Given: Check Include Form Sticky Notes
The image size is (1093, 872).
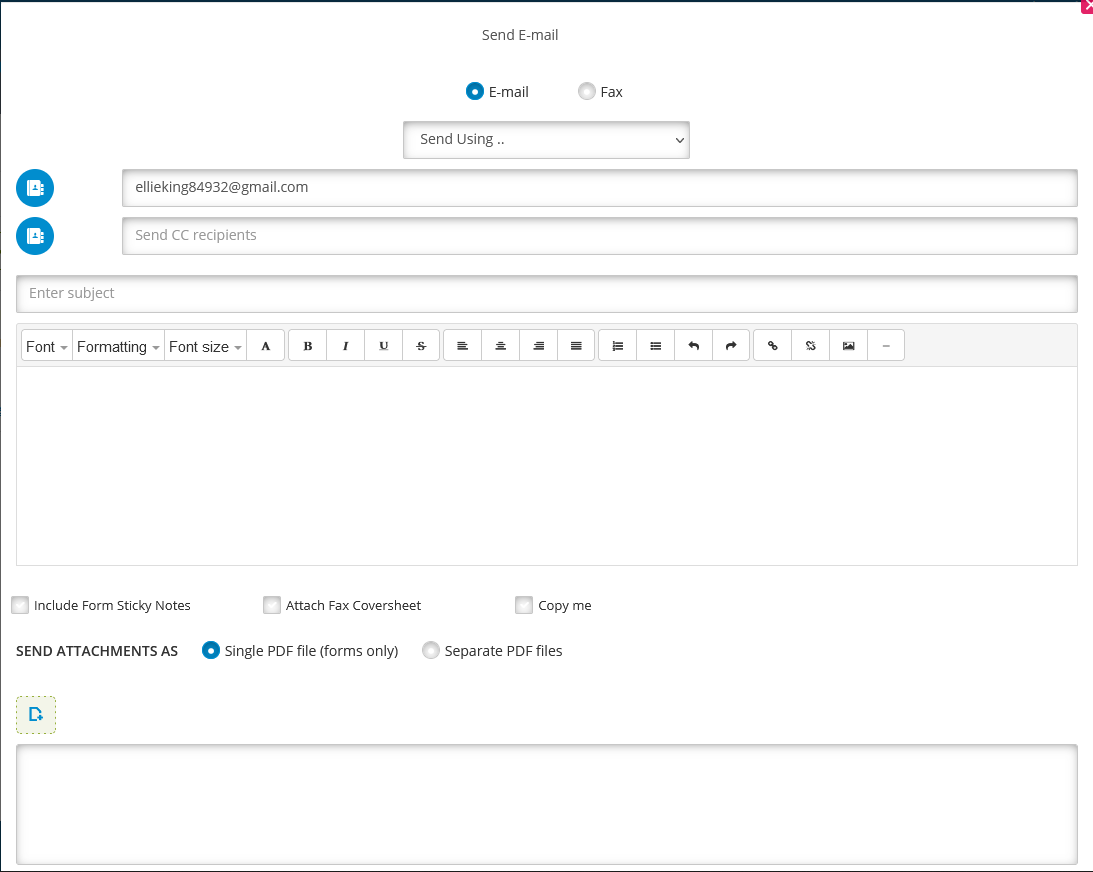Looking at the screenshot, I should click(19, 605).
